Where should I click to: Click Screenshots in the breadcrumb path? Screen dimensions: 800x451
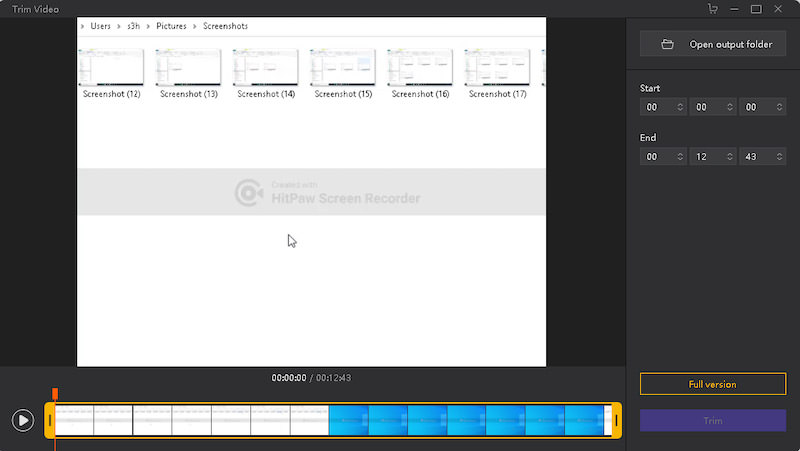(x=226, y=26)
